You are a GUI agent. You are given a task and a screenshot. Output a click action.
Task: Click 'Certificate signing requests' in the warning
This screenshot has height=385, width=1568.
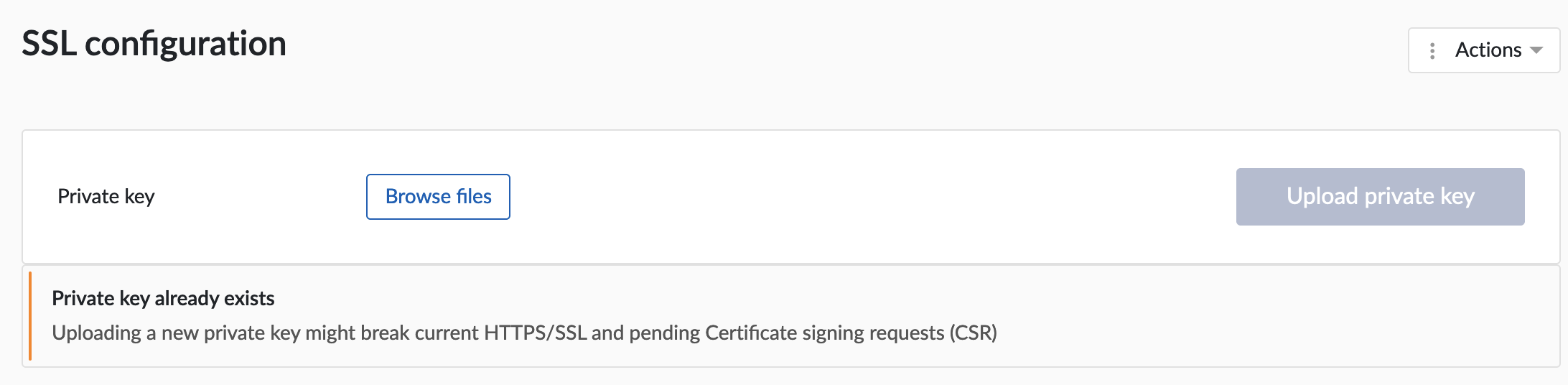point(824,333)
